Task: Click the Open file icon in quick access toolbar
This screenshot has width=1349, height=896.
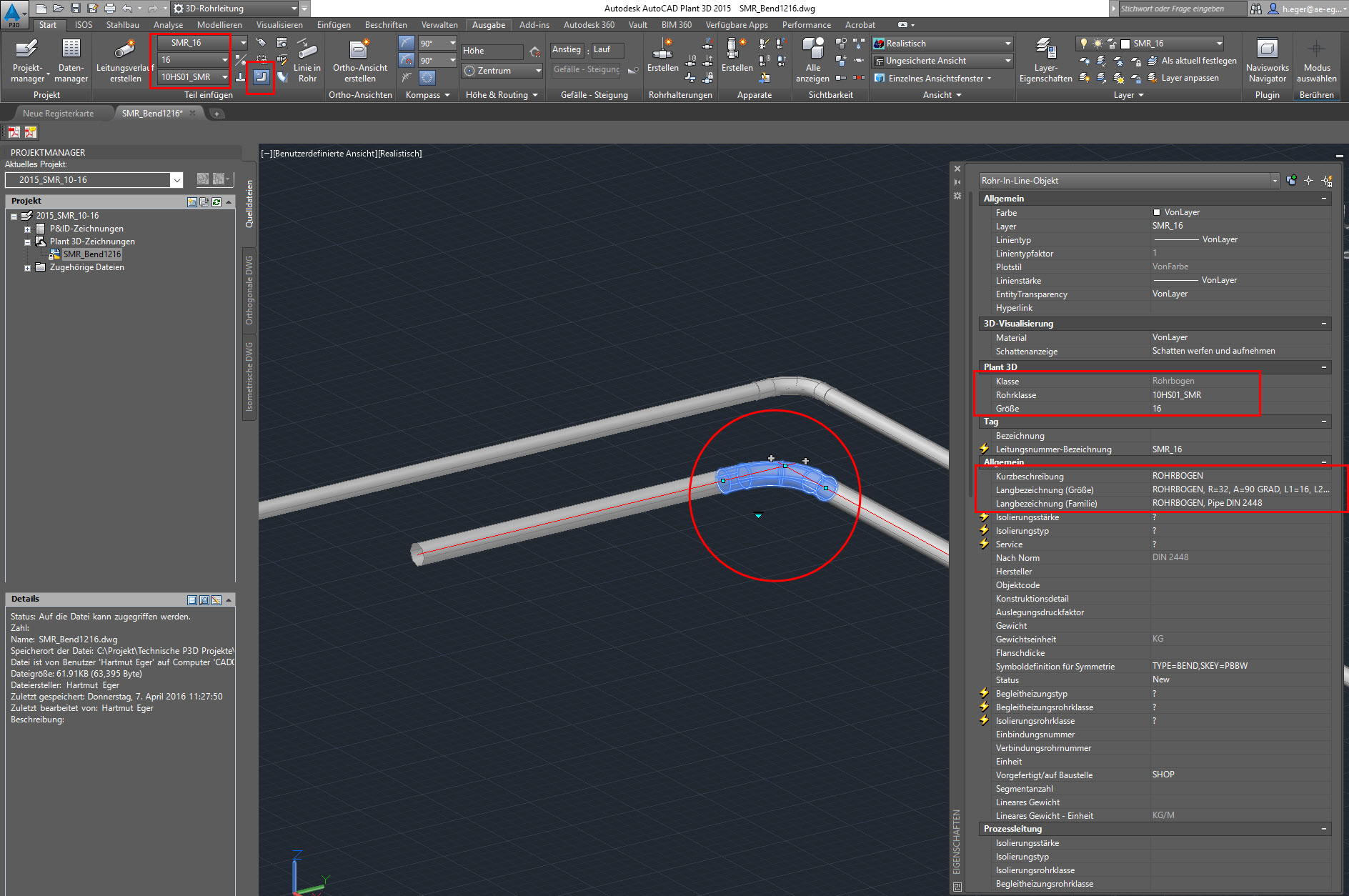Action: click(x=58, y=9)
